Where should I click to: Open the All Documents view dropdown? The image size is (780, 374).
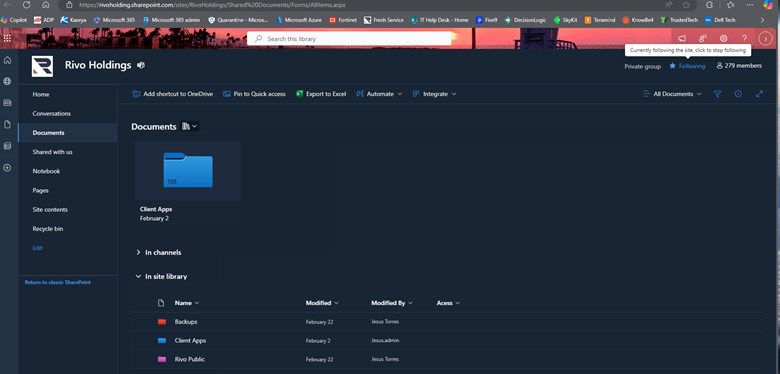(672, 94)
